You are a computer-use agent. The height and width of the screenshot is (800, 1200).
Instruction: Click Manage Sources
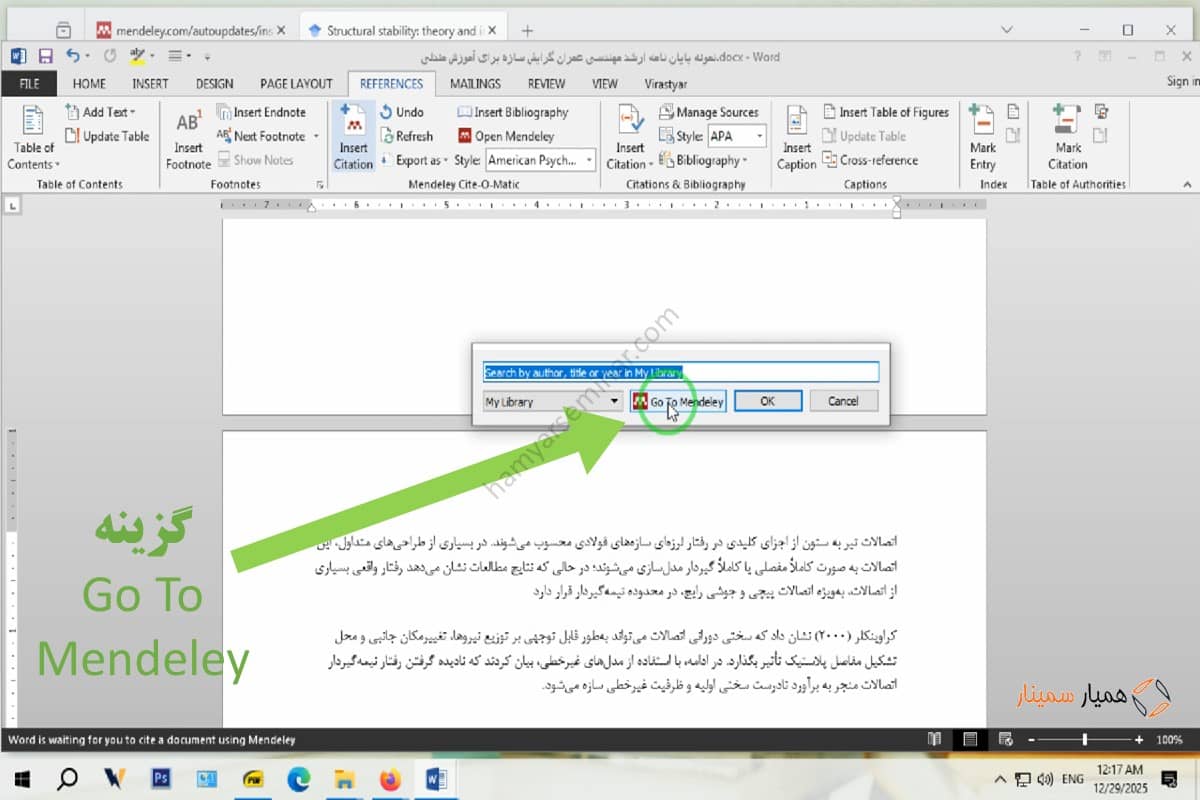[710, 112]
